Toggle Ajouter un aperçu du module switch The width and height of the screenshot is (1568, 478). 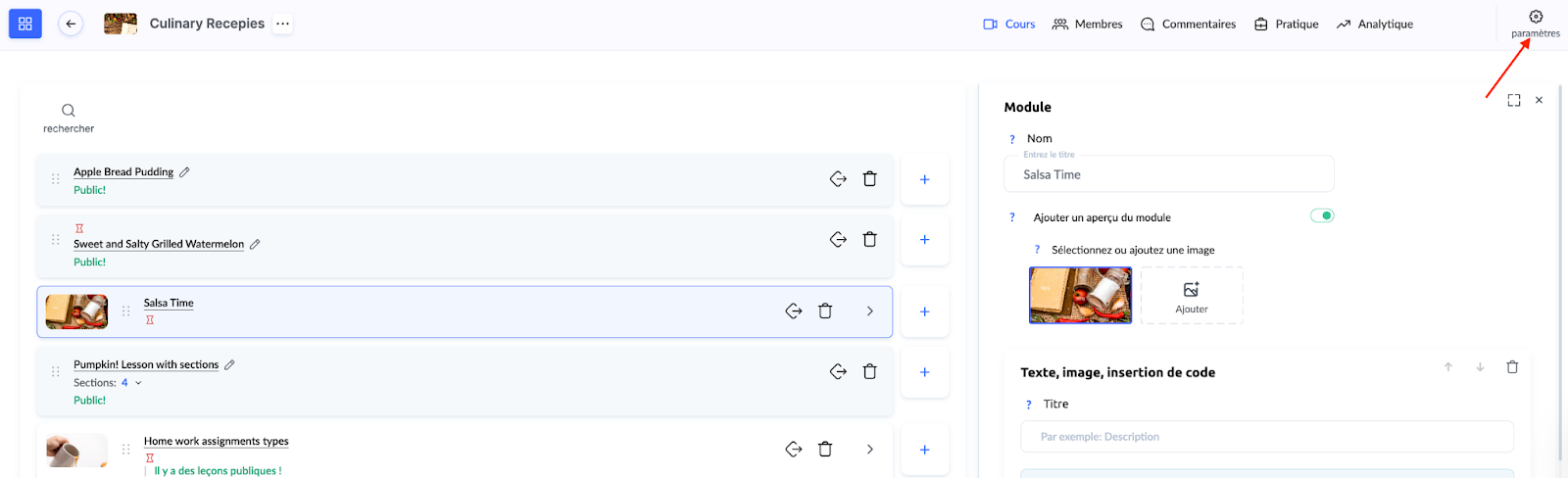click(1322, 215)
